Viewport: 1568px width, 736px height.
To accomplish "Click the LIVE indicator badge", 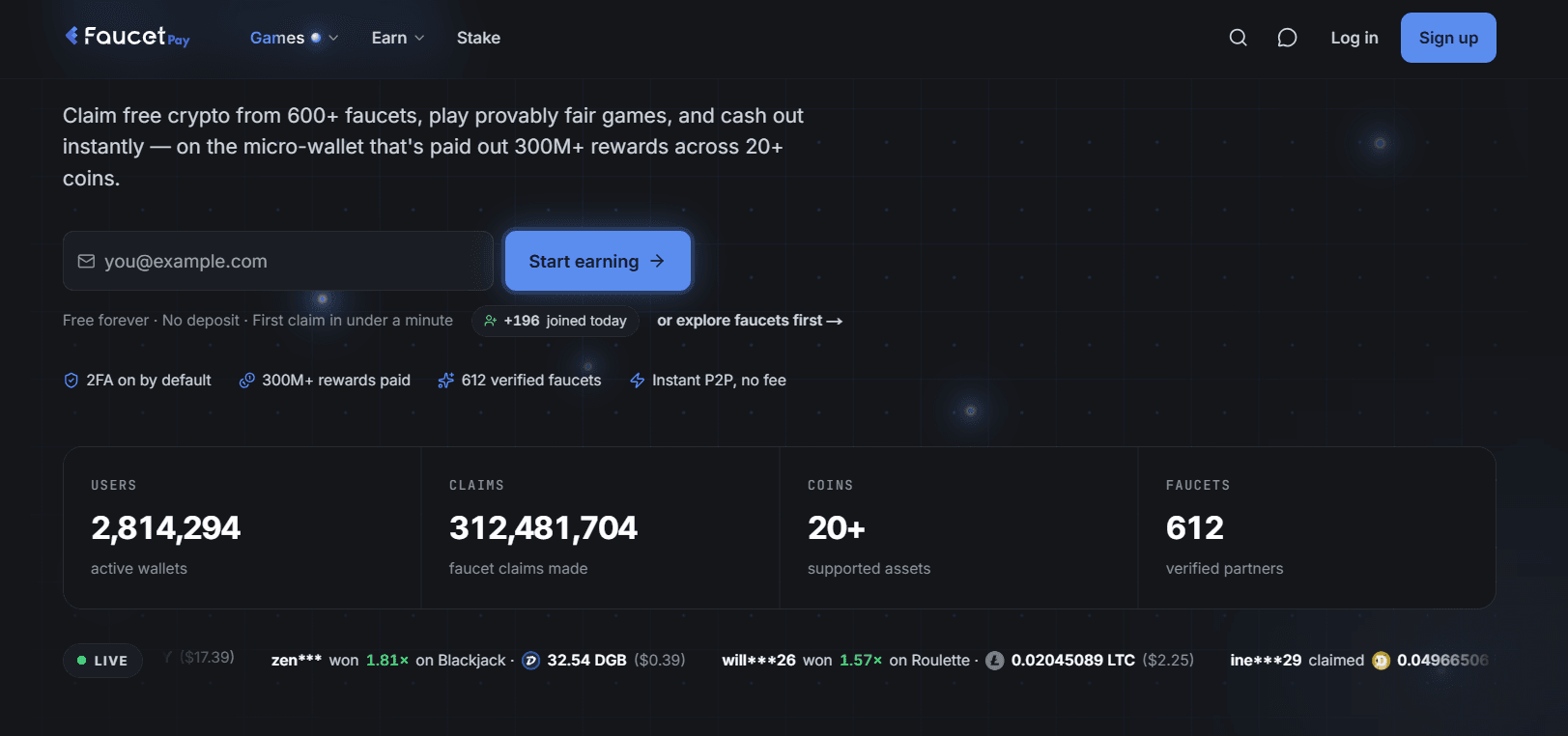I will coord(102,661).
